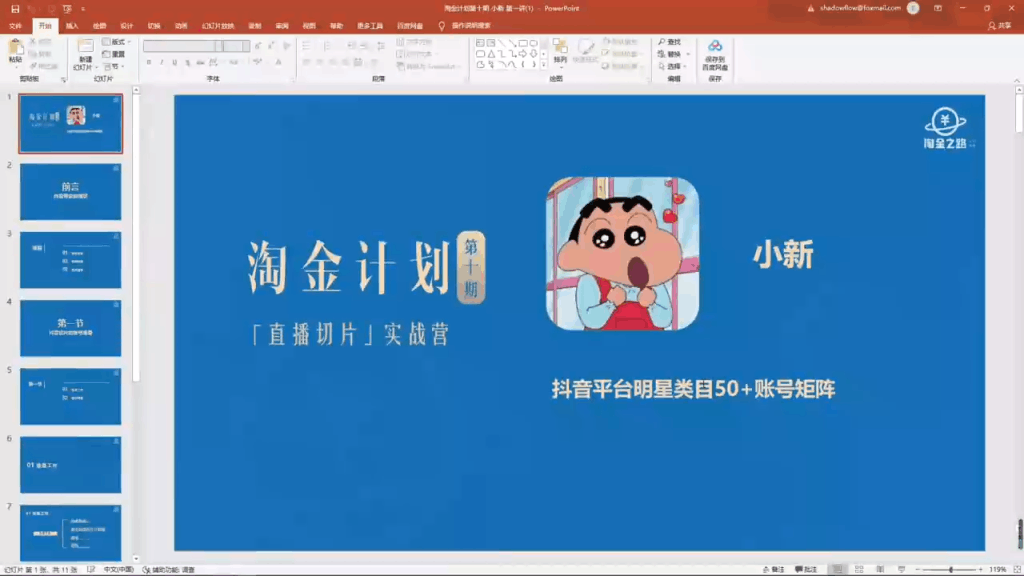Click the user account avatar
Screen dimensions: 1024x576
(x=913, y=8)
